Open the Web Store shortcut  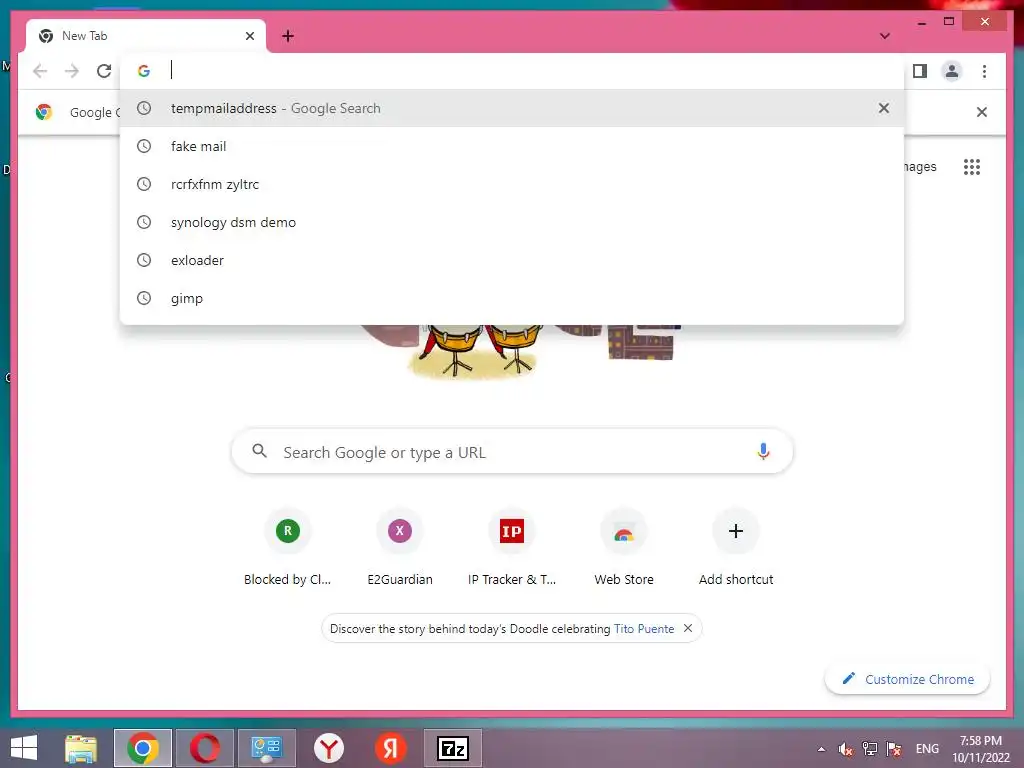pos(624,547)
